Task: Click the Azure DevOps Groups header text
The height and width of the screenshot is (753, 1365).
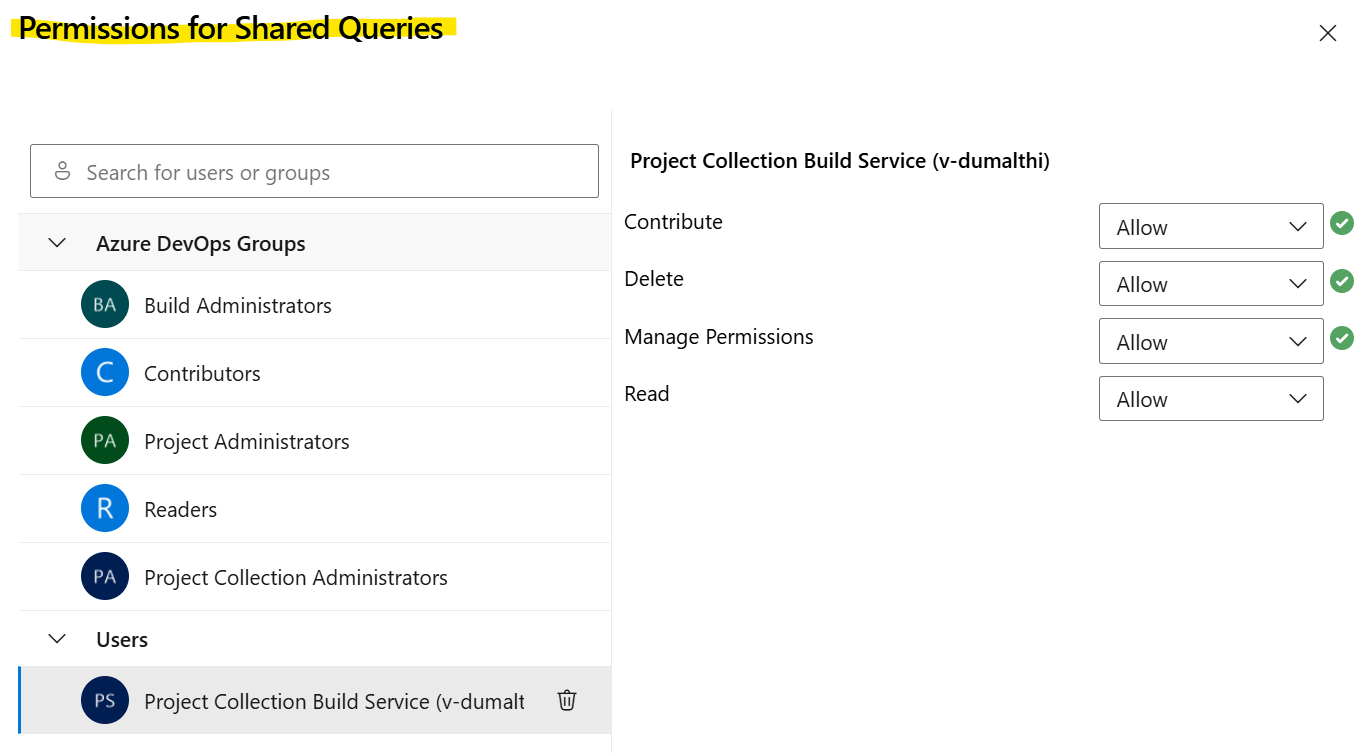Action: 201,244
